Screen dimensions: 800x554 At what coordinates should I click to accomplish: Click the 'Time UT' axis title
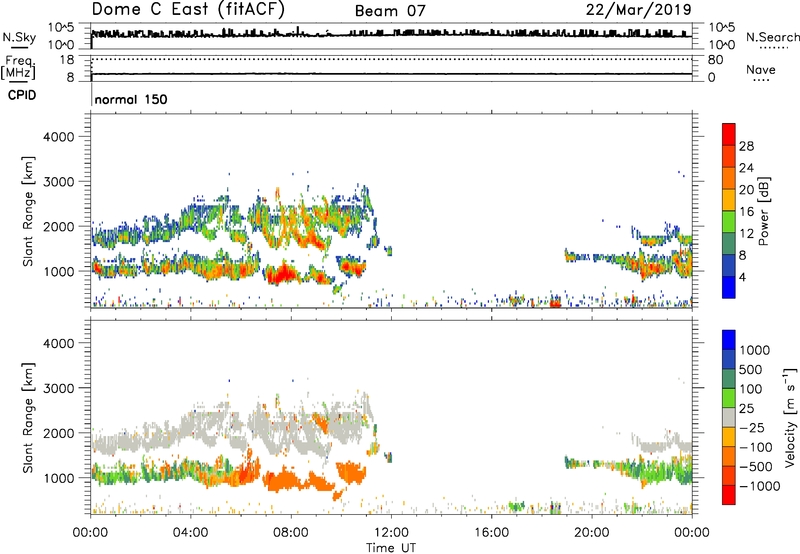click(391, 548)
